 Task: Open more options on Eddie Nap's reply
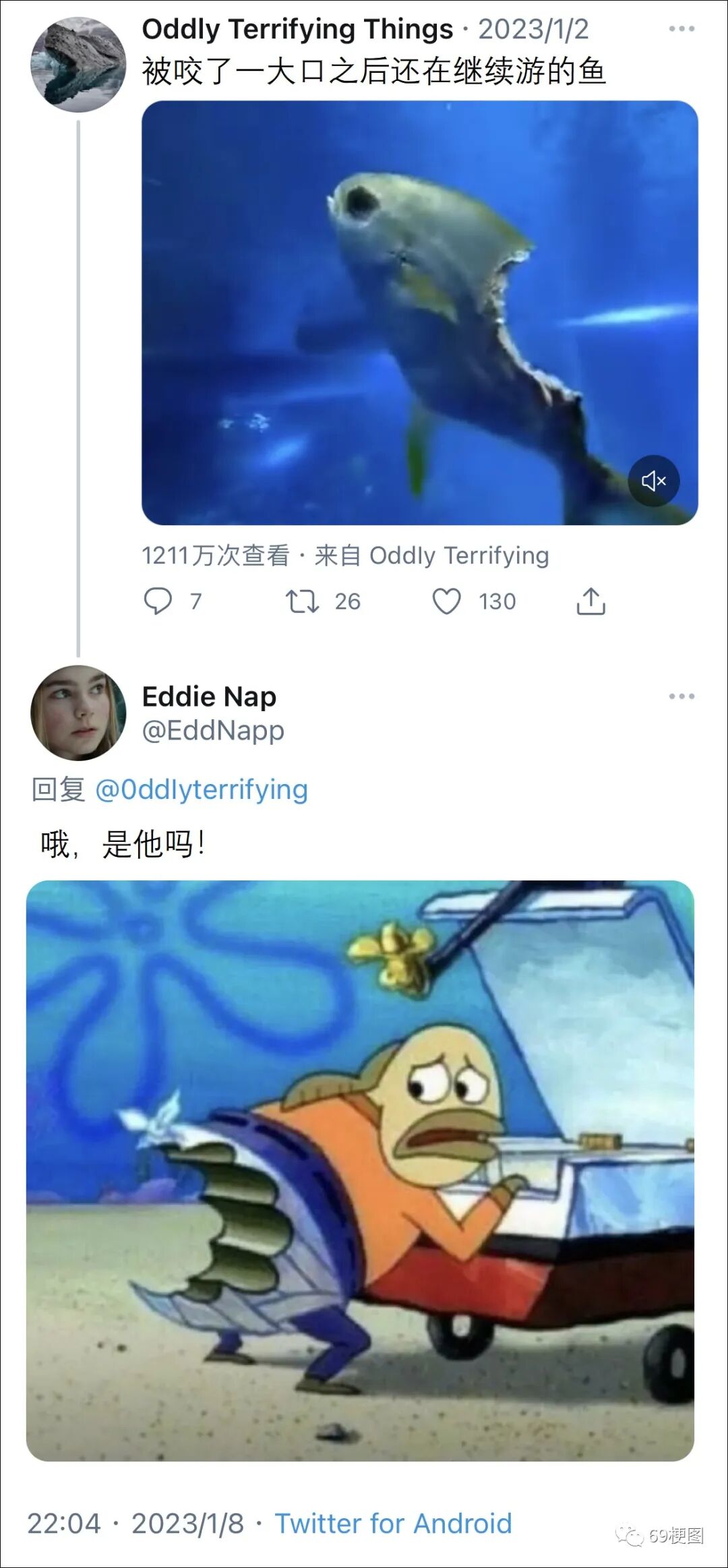(681, 696)
